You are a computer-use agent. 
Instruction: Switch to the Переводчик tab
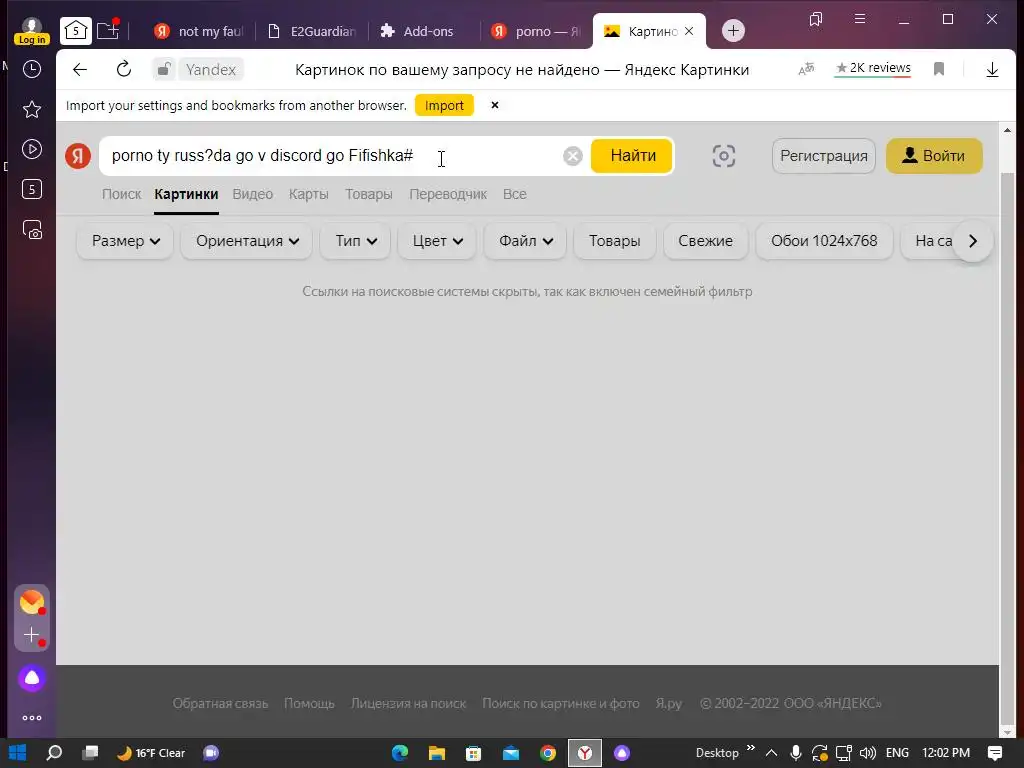[448, 194]
